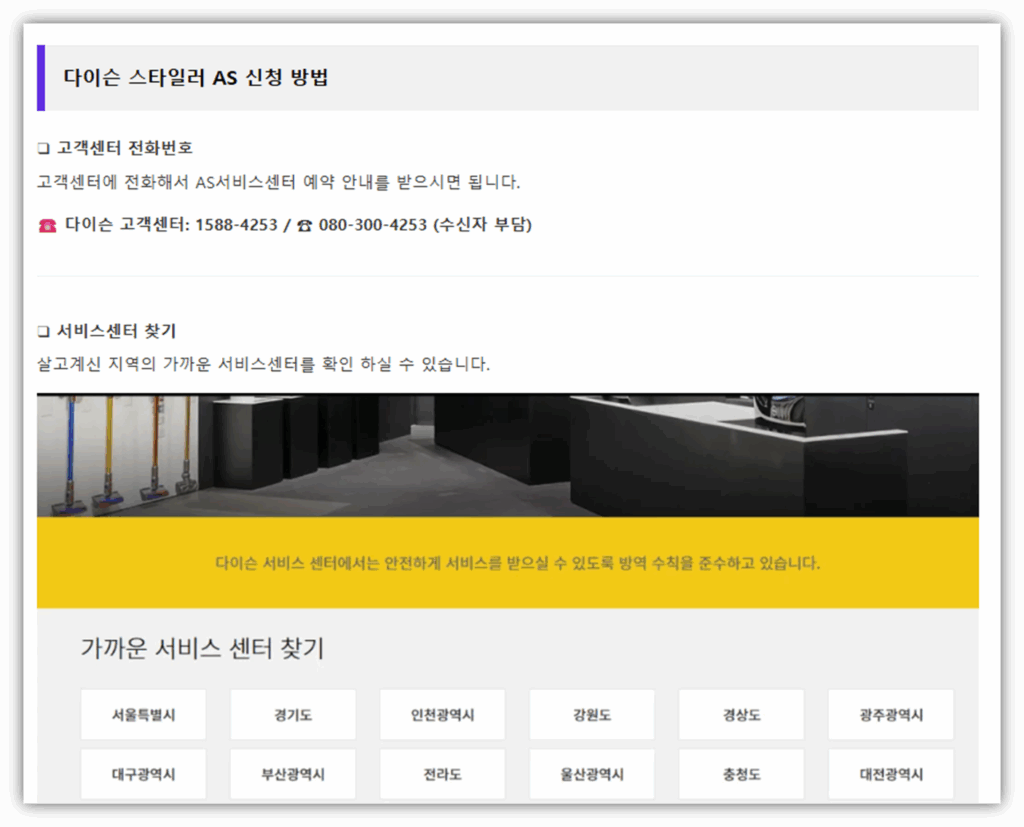
Task: Click the 경상도 region button
Action: click(x=741, y=715)
